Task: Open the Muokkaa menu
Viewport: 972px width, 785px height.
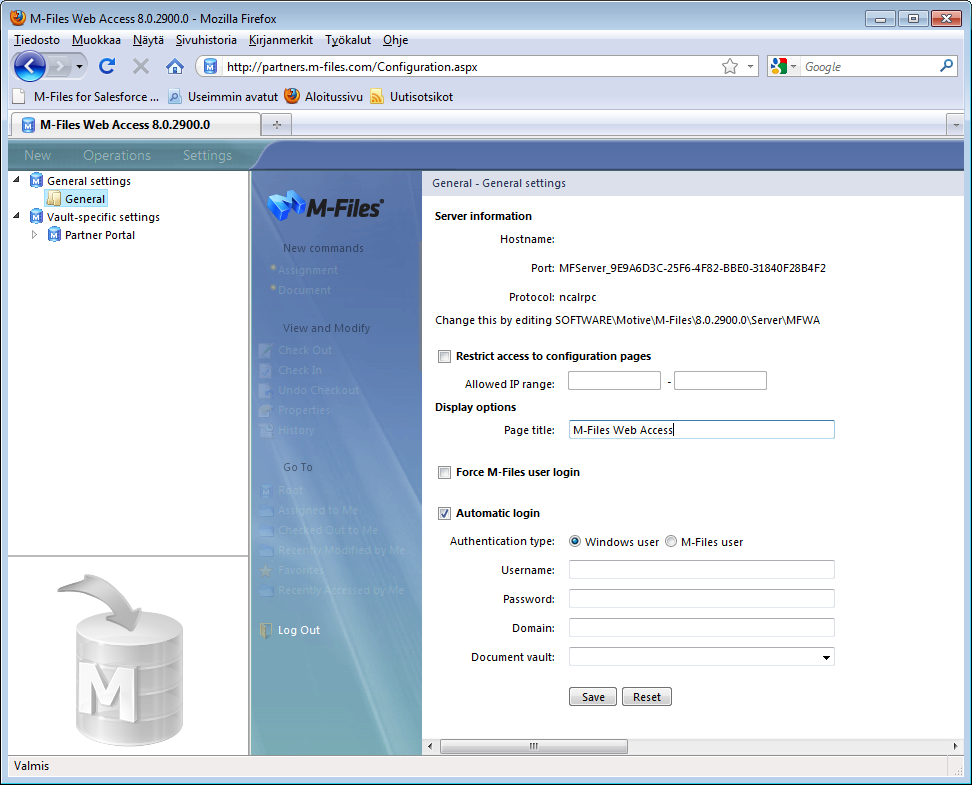Action: click(96, 40)
